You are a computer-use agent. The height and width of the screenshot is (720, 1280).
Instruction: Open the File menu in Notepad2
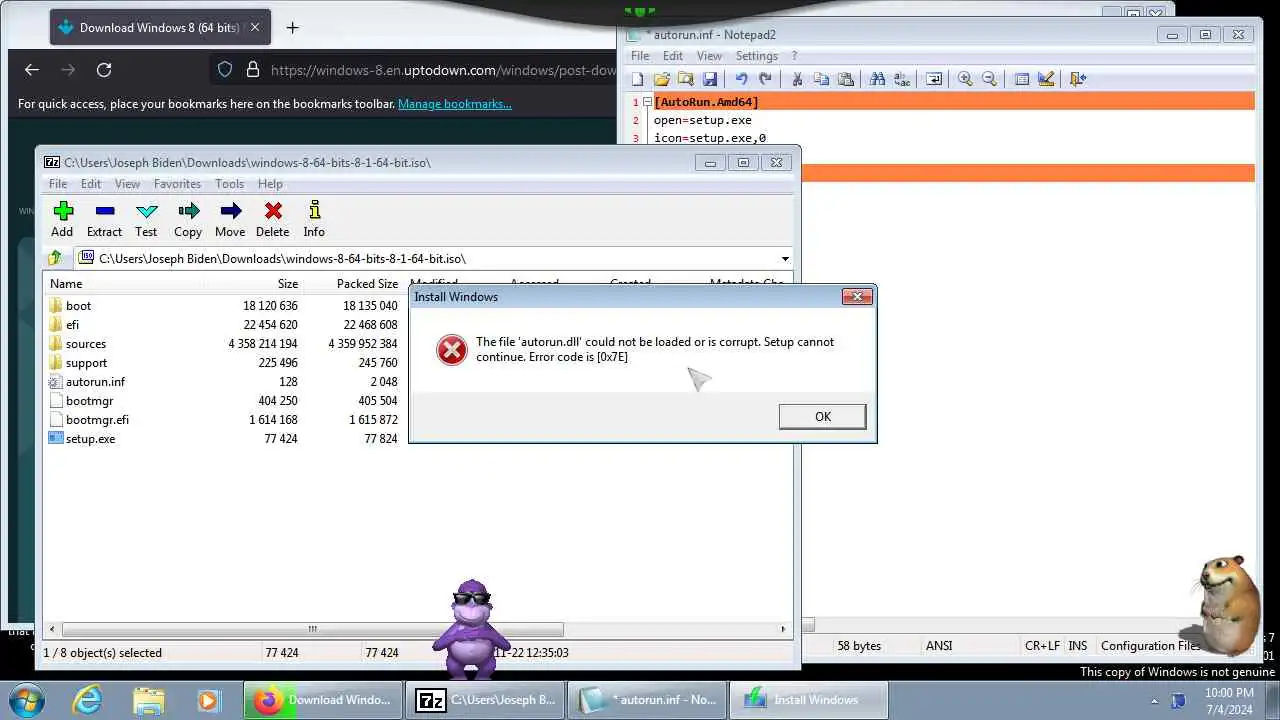640,56
